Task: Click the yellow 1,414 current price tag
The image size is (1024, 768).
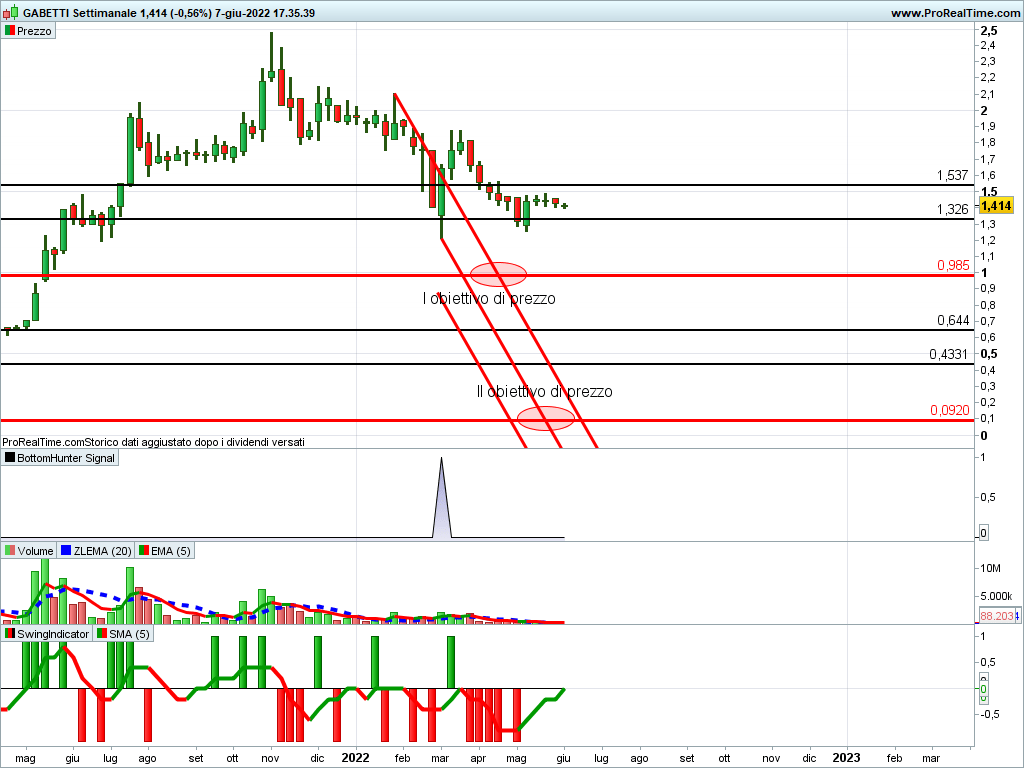Action: (997, 206)
